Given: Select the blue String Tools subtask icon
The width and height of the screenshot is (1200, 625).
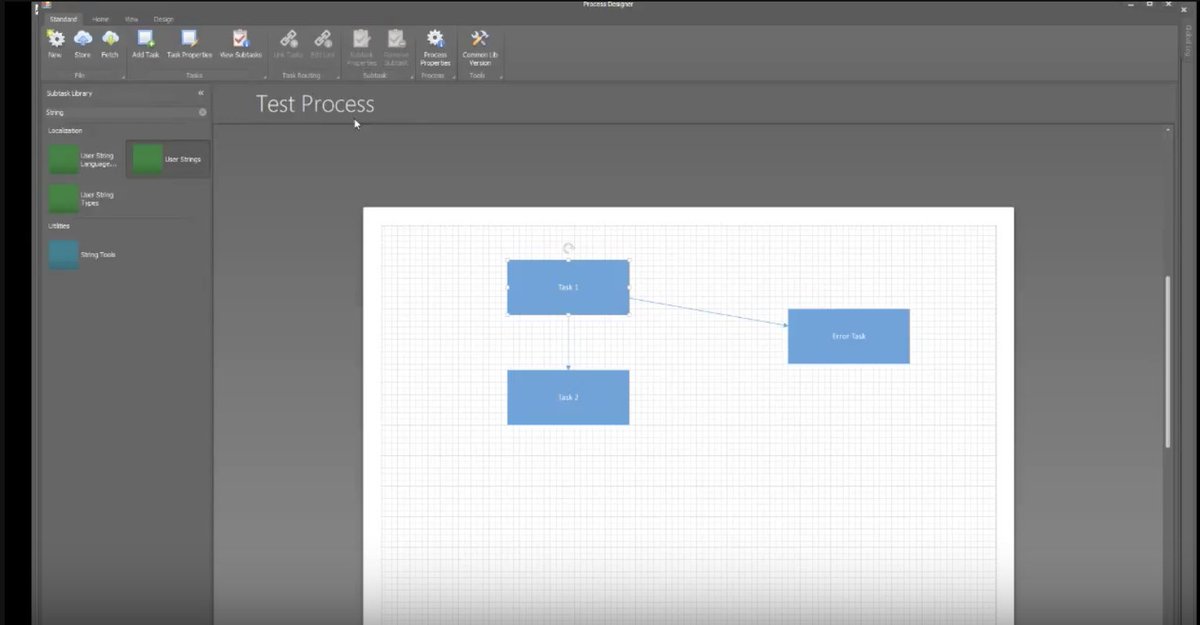Looking at the screenshot, I should click(x=63, y=255).
